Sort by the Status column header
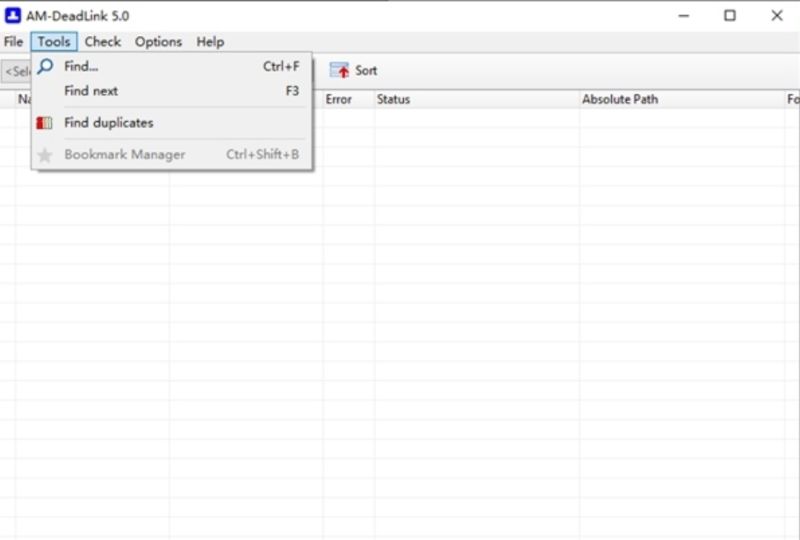This screenshot has width=800, height=540. [x=477, y=99]
